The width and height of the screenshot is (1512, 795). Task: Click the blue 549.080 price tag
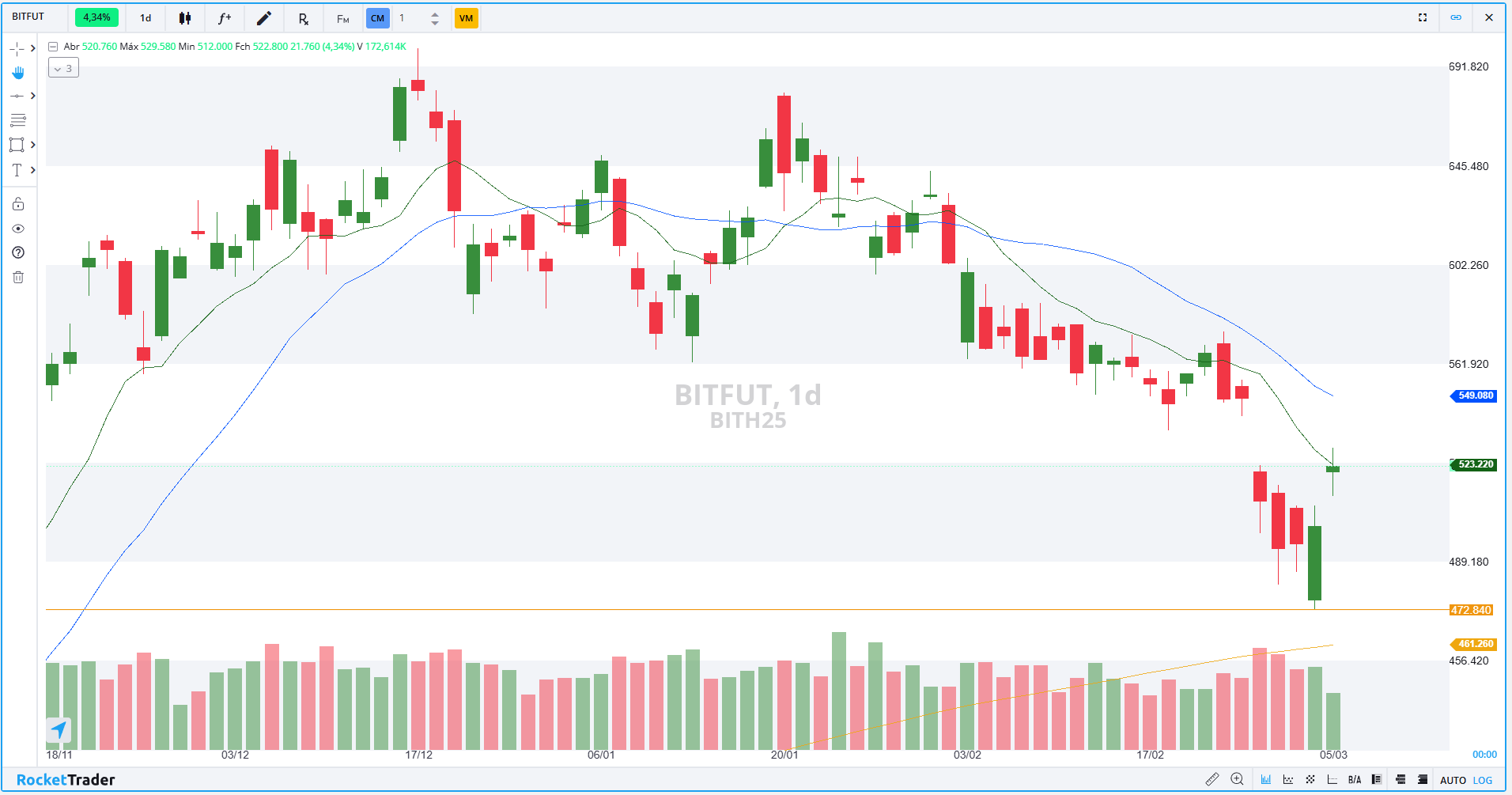click(1474, 396)
